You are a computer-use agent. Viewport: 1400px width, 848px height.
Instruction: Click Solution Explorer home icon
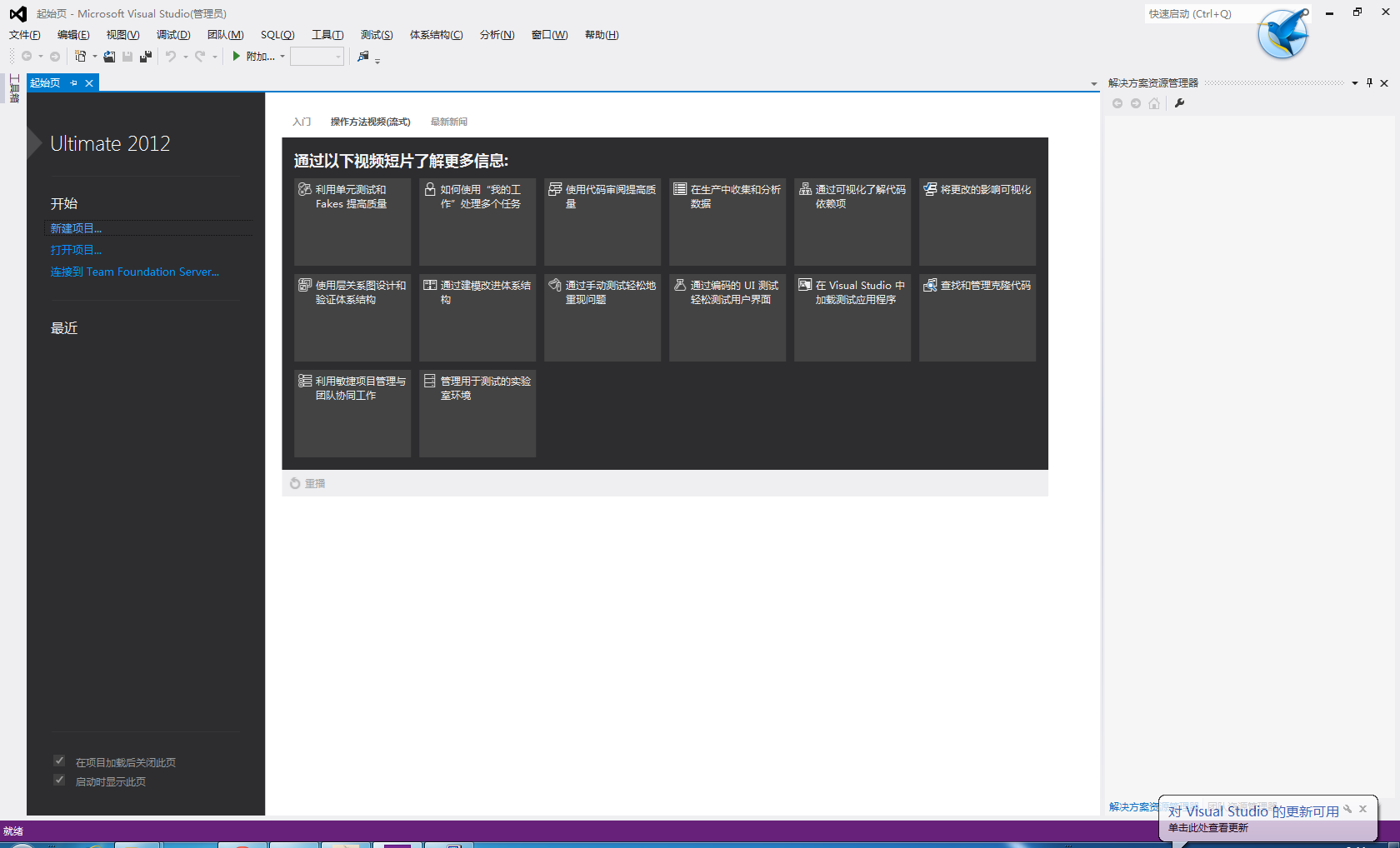tap(1154, 103)
